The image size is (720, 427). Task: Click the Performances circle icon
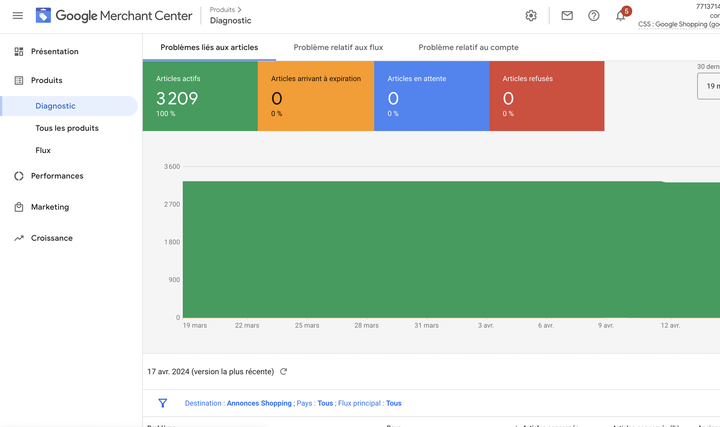pyautogui.click(x=19, y=176)
